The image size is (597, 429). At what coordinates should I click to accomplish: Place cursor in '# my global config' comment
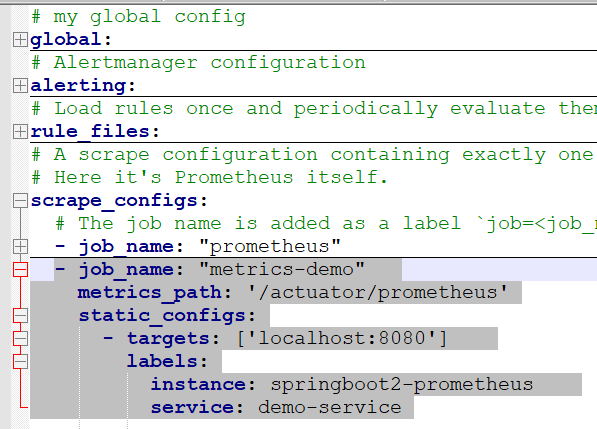(139, 17)
